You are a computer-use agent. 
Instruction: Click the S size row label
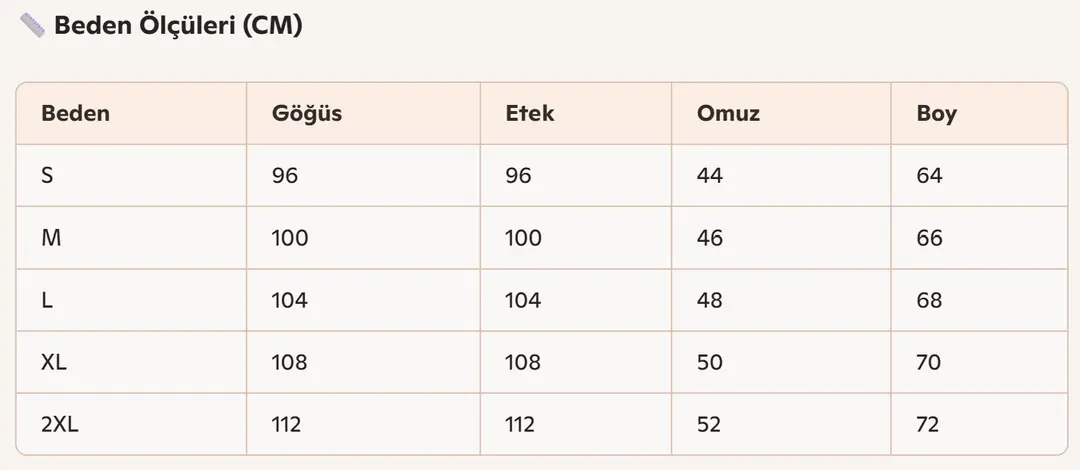coord(47,176)
